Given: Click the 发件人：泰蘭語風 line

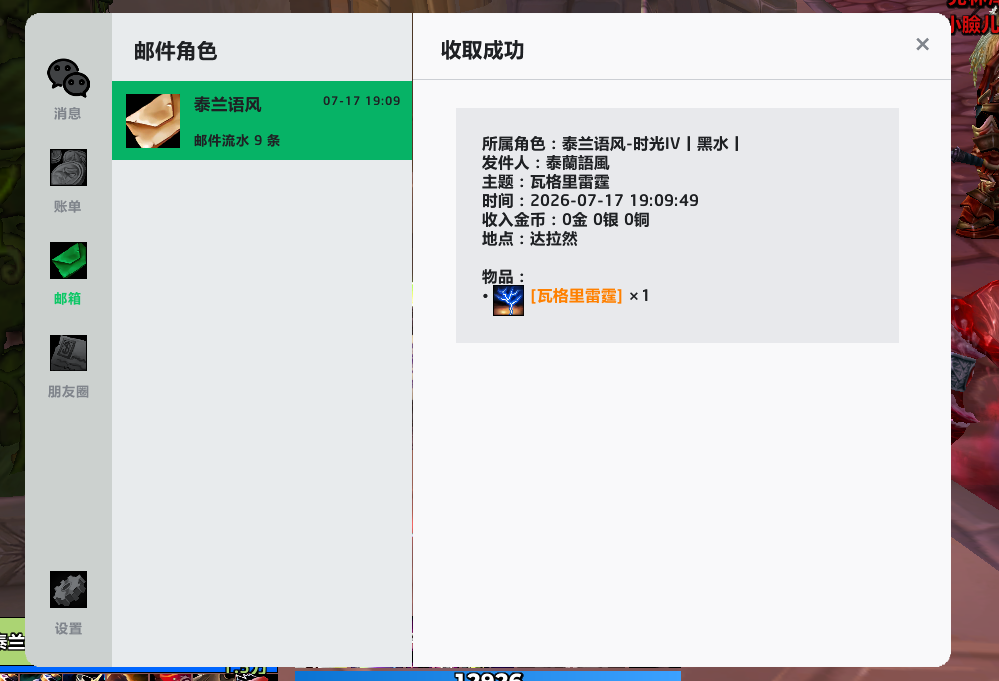Looking at the screenshot, I should click(545, 163).
